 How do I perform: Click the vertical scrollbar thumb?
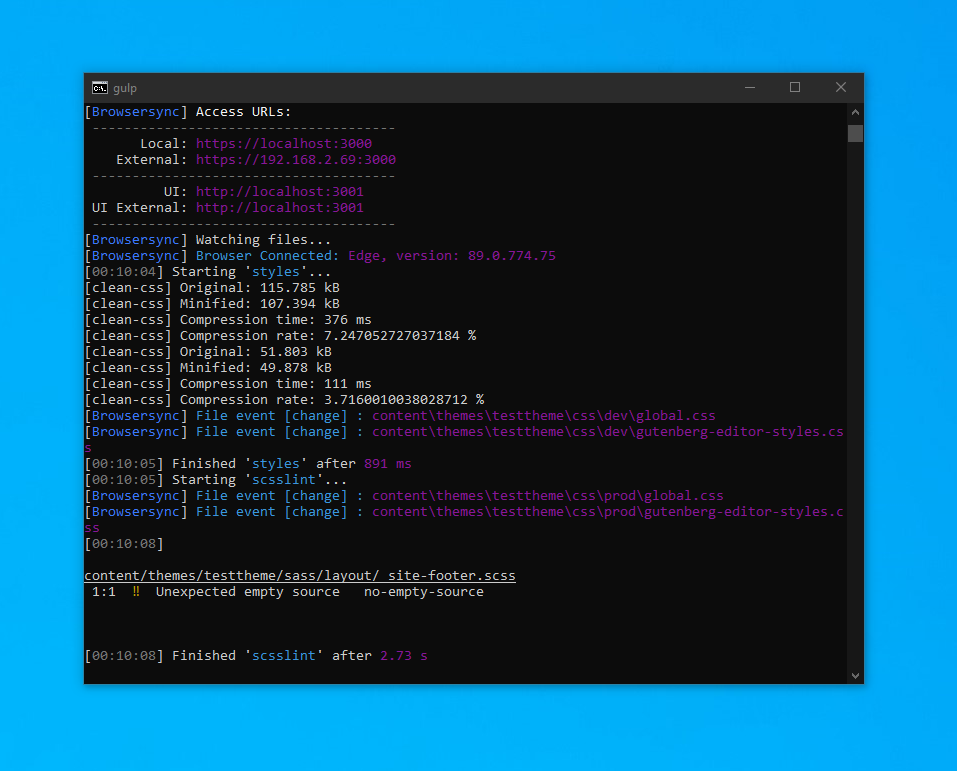click(855, 133)
